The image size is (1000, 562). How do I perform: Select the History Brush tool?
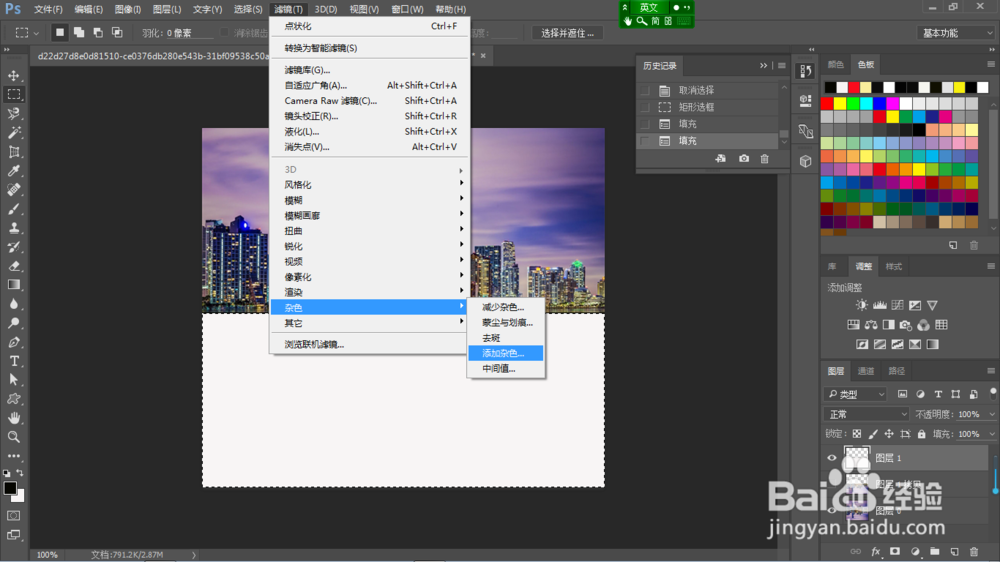click(13, 247)
